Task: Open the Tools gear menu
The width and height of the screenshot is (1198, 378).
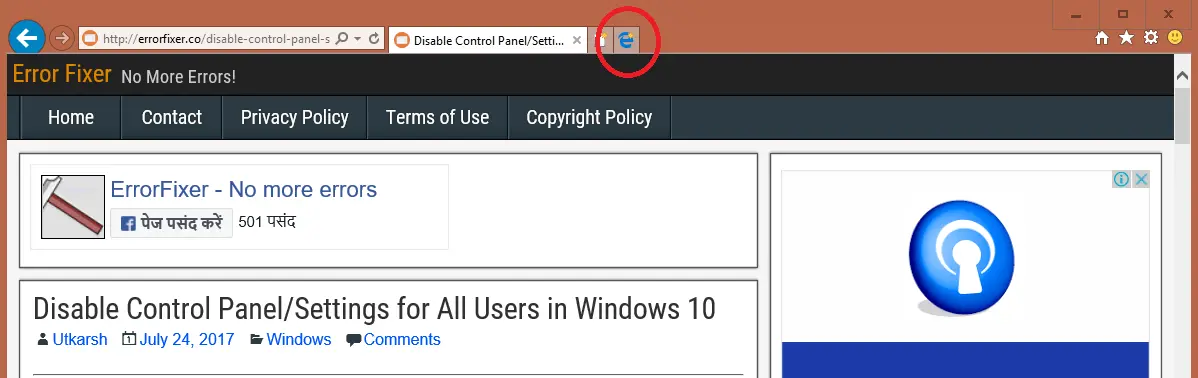Action: (1151, 37)
